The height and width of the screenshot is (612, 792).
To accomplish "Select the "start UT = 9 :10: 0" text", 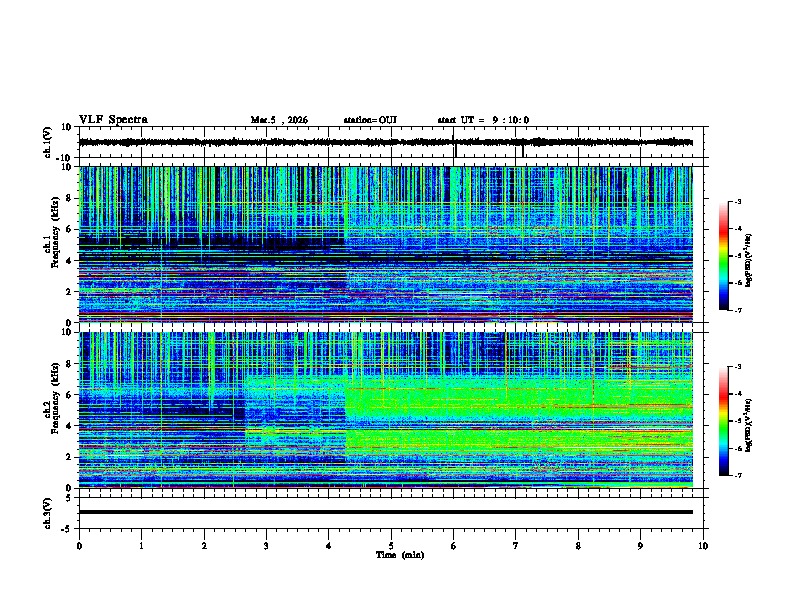I will click(483, 120).
